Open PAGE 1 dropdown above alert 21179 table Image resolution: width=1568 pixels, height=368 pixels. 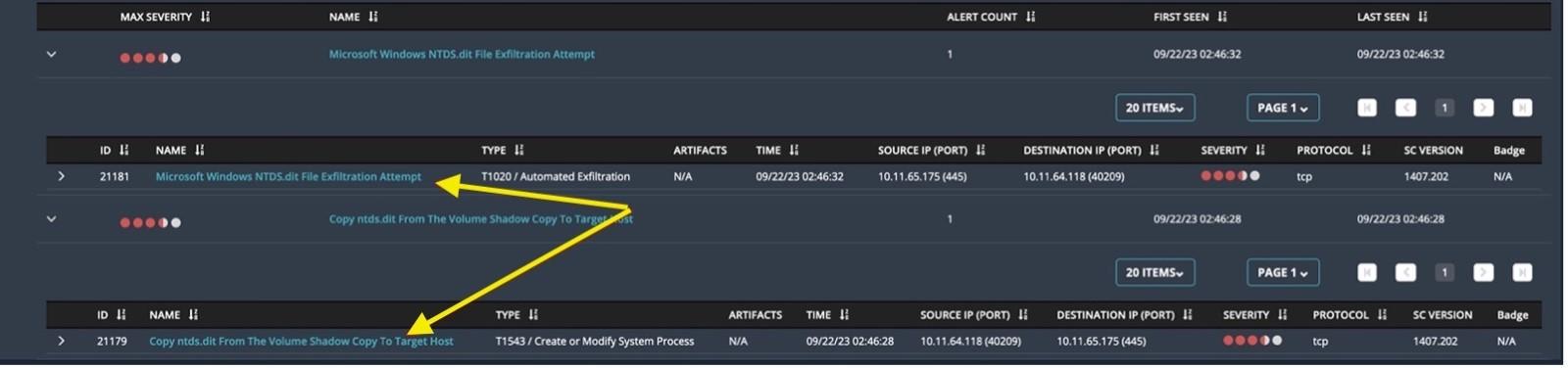pos(1283,272)
